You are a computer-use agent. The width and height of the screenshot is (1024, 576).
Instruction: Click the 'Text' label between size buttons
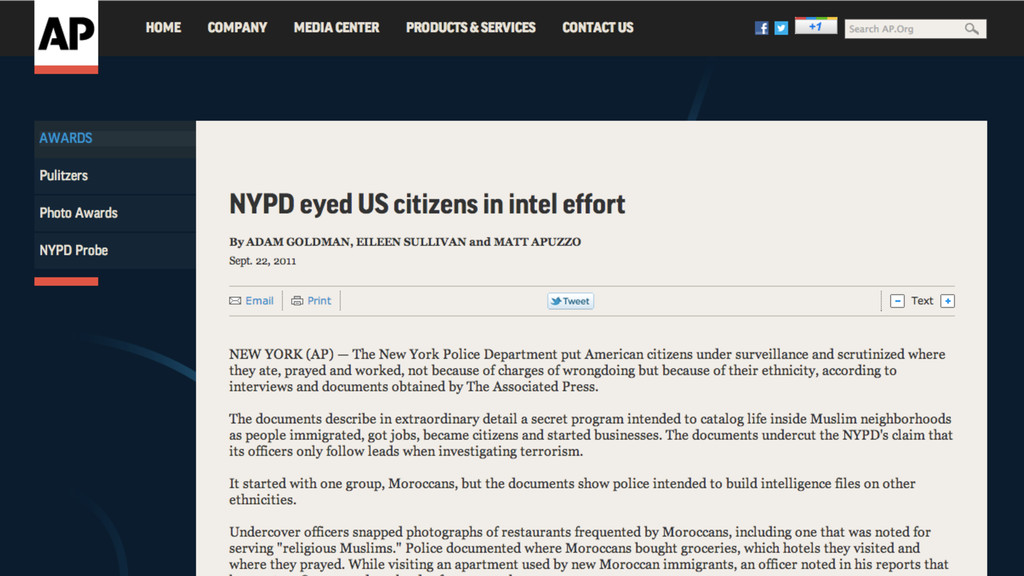[922, 300]
